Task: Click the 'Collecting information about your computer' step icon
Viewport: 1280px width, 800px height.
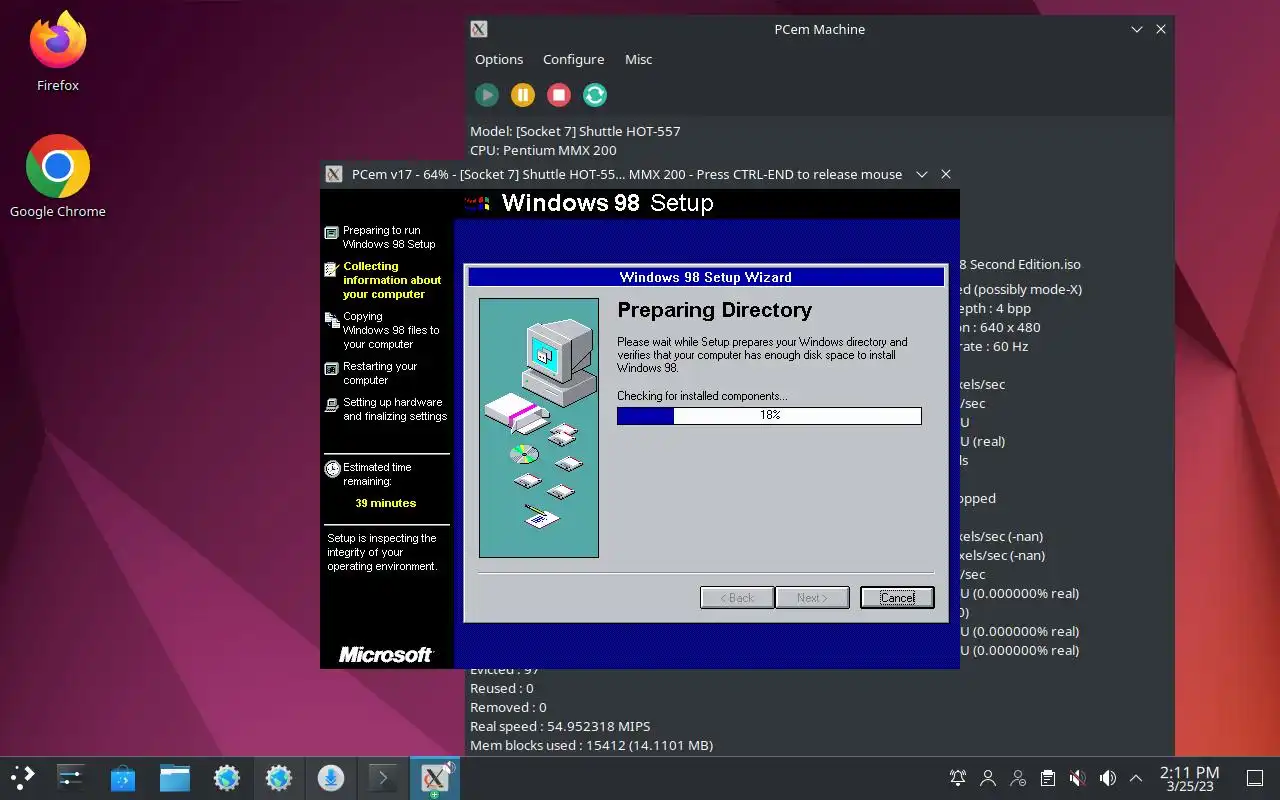Action: [332, 269]
